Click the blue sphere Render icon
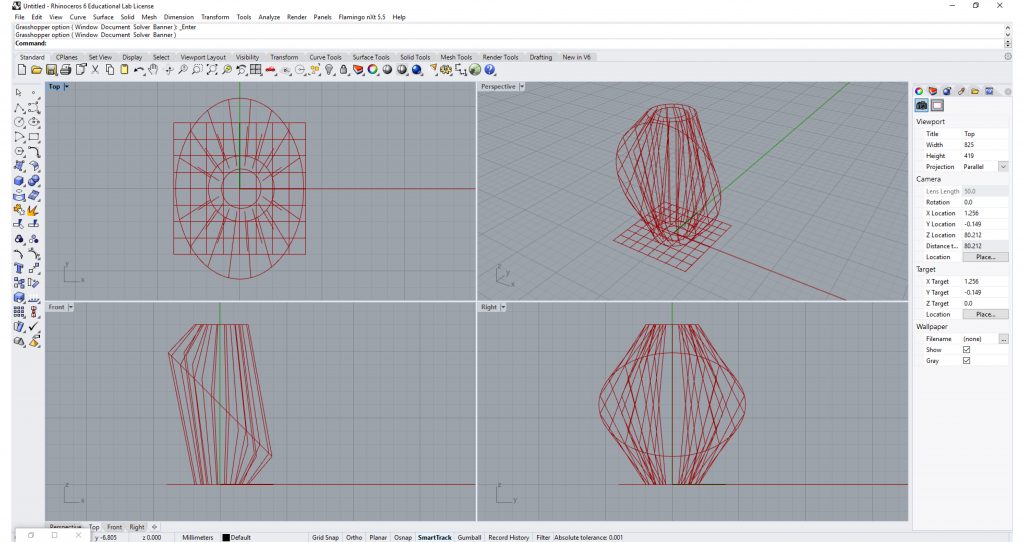This screenshot has height=542, width=1024. [x=416, y=70]
